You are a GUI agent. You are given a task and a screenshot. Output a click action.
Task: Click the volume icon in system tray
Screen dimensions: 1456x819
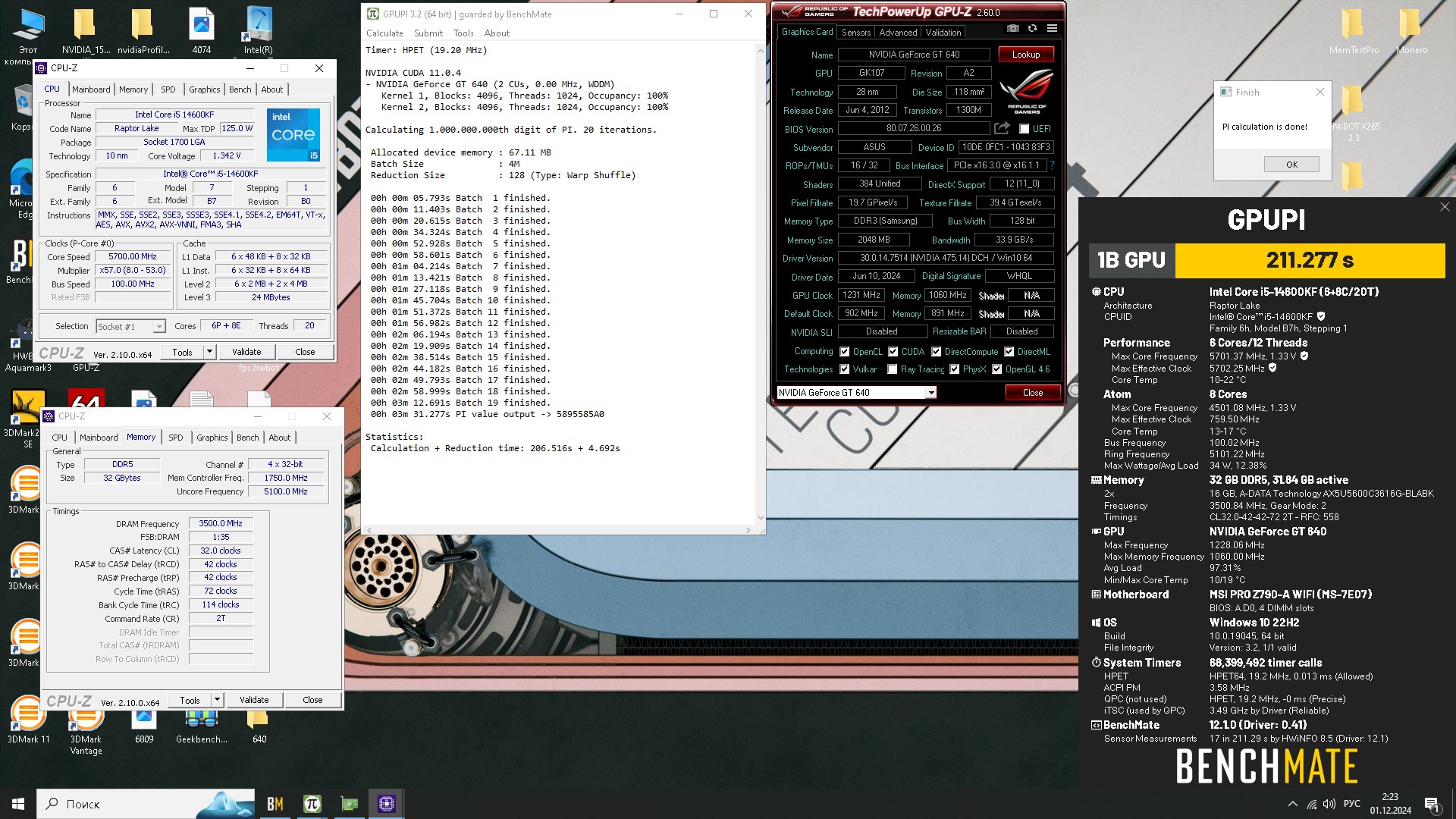(x=1329, y=804)
